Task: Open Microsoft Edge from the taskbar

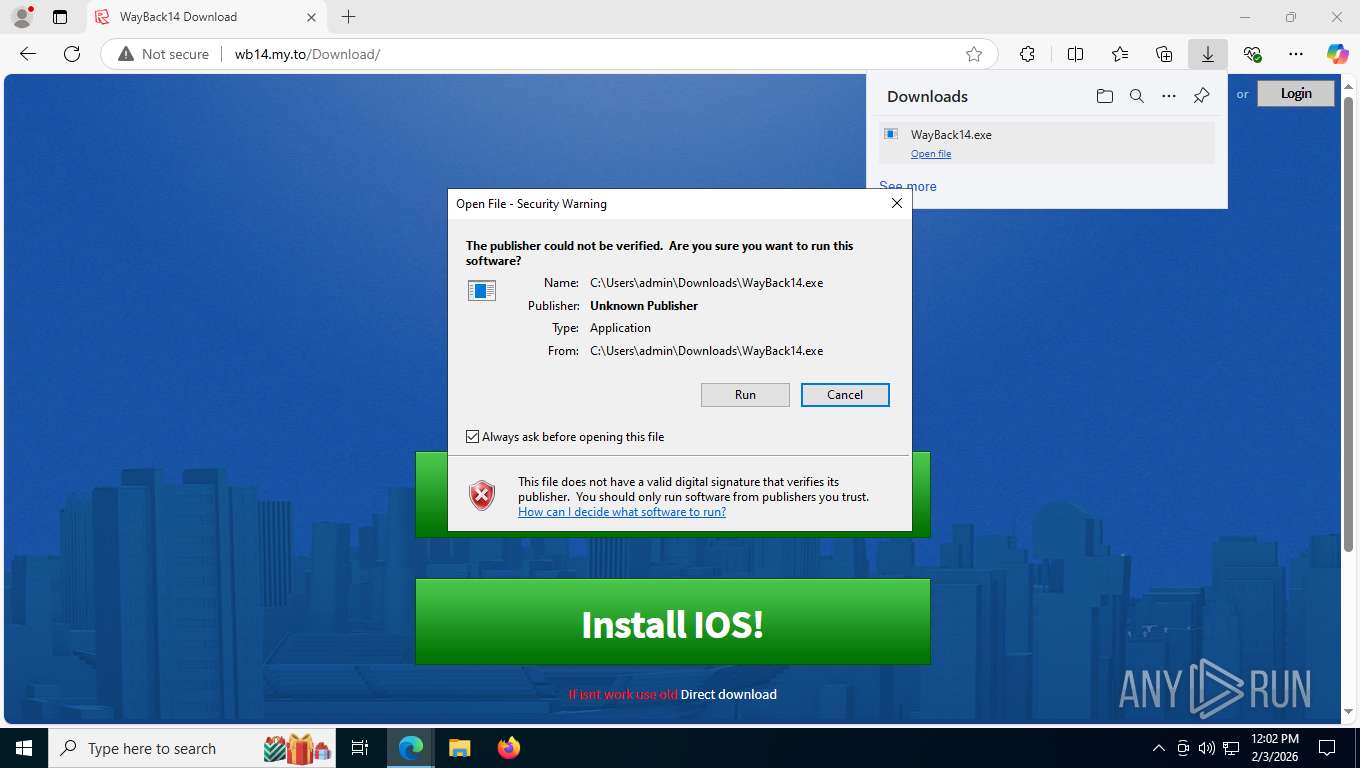Action: click(411, 748)
